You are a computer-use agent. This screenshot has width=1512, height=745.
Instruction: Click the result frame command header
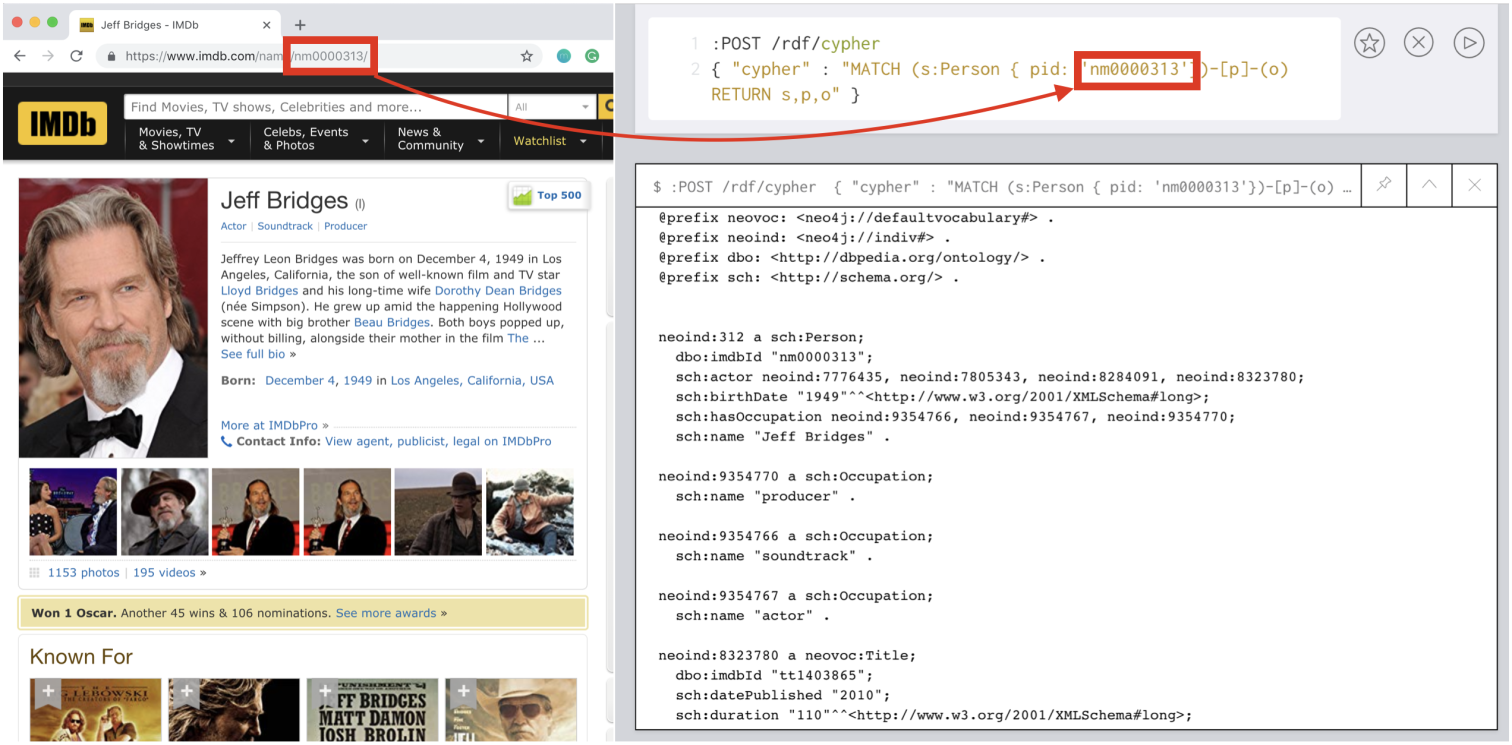(1003, 187)
